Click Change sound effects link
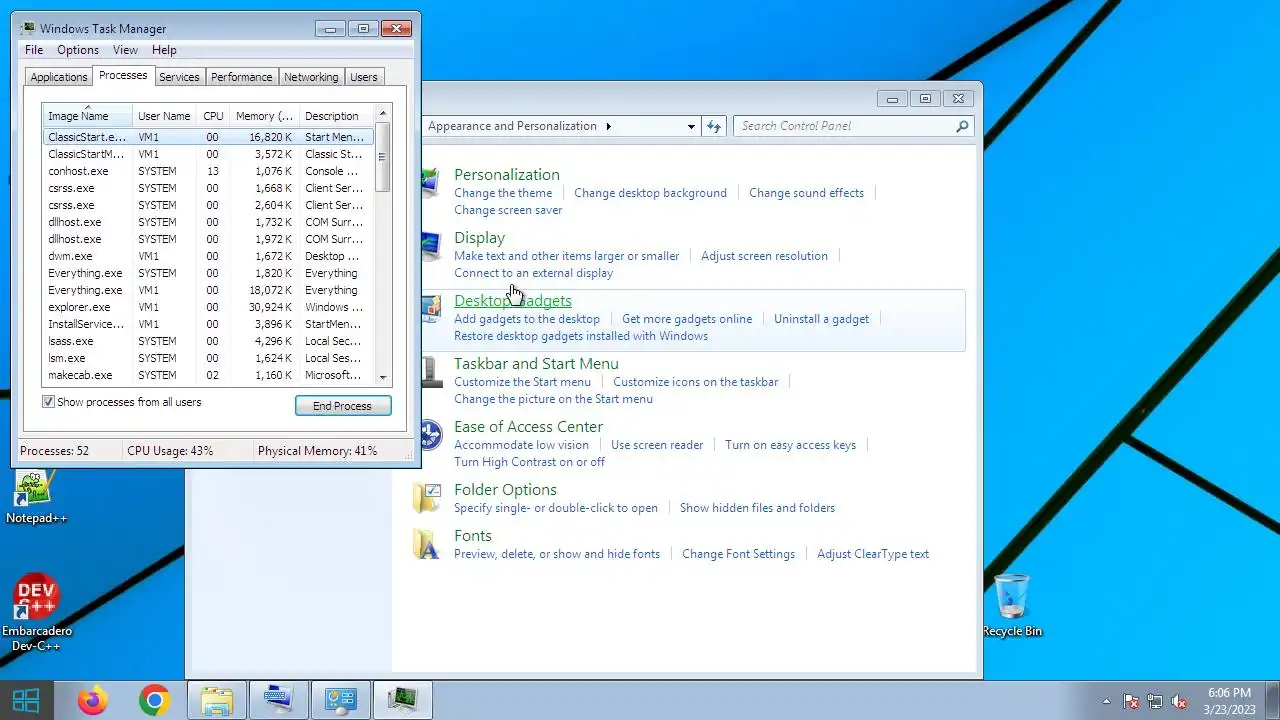The height and width of the screenshot is (720, 1280). pyautogui.click(x=806, y=193)
